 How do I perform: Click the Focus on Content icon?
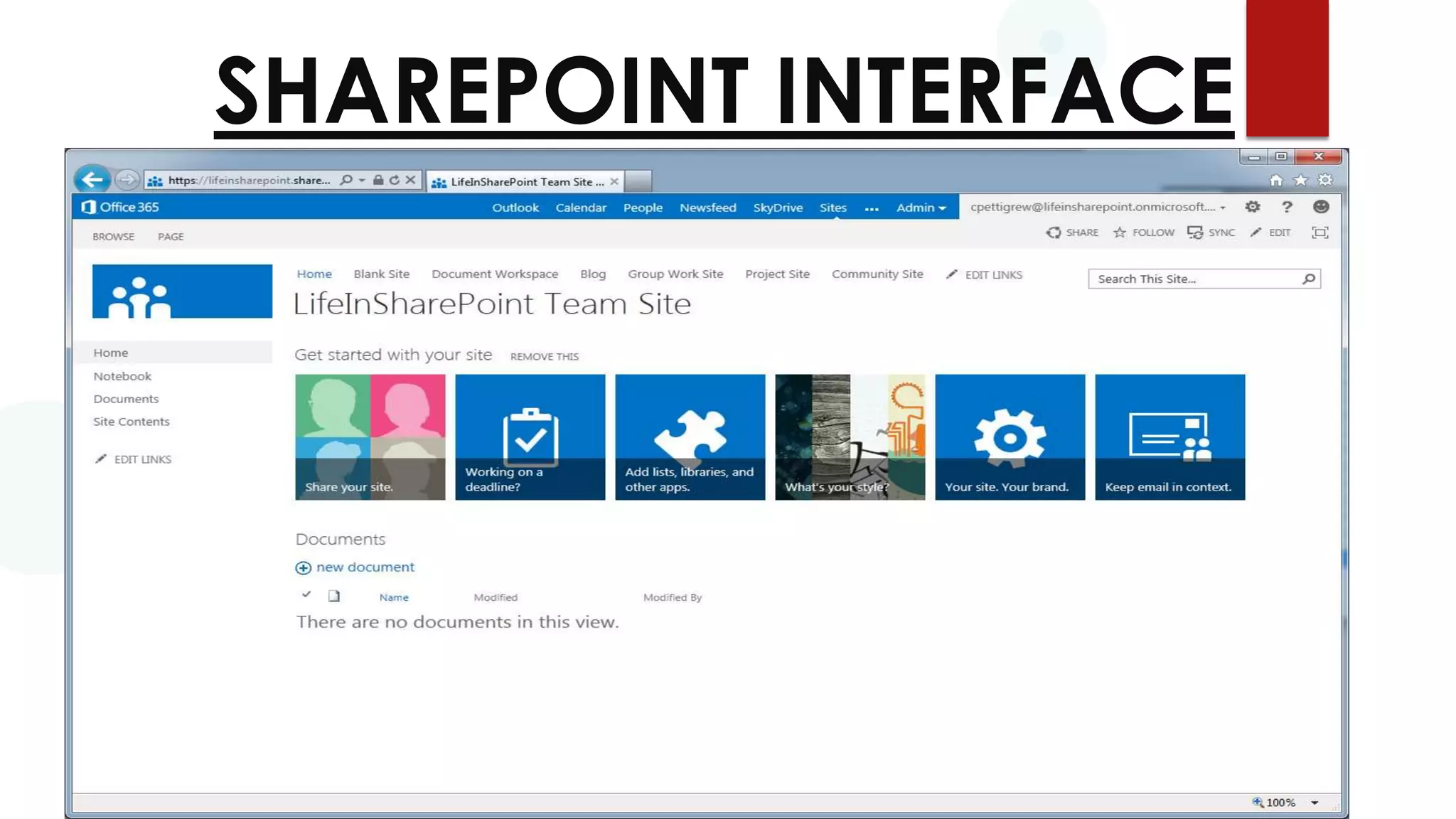[x=1320, y=232]
